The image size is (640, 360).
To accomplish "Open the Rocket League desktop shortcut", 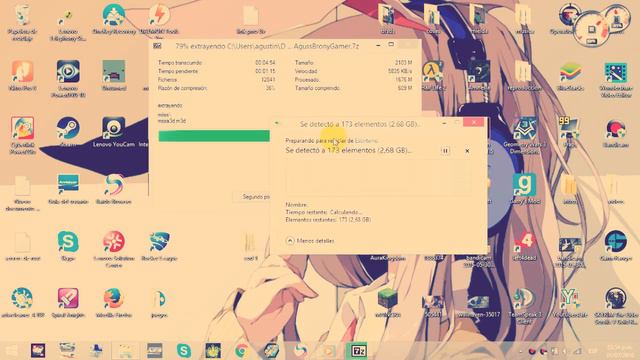I will pos(159,246).
